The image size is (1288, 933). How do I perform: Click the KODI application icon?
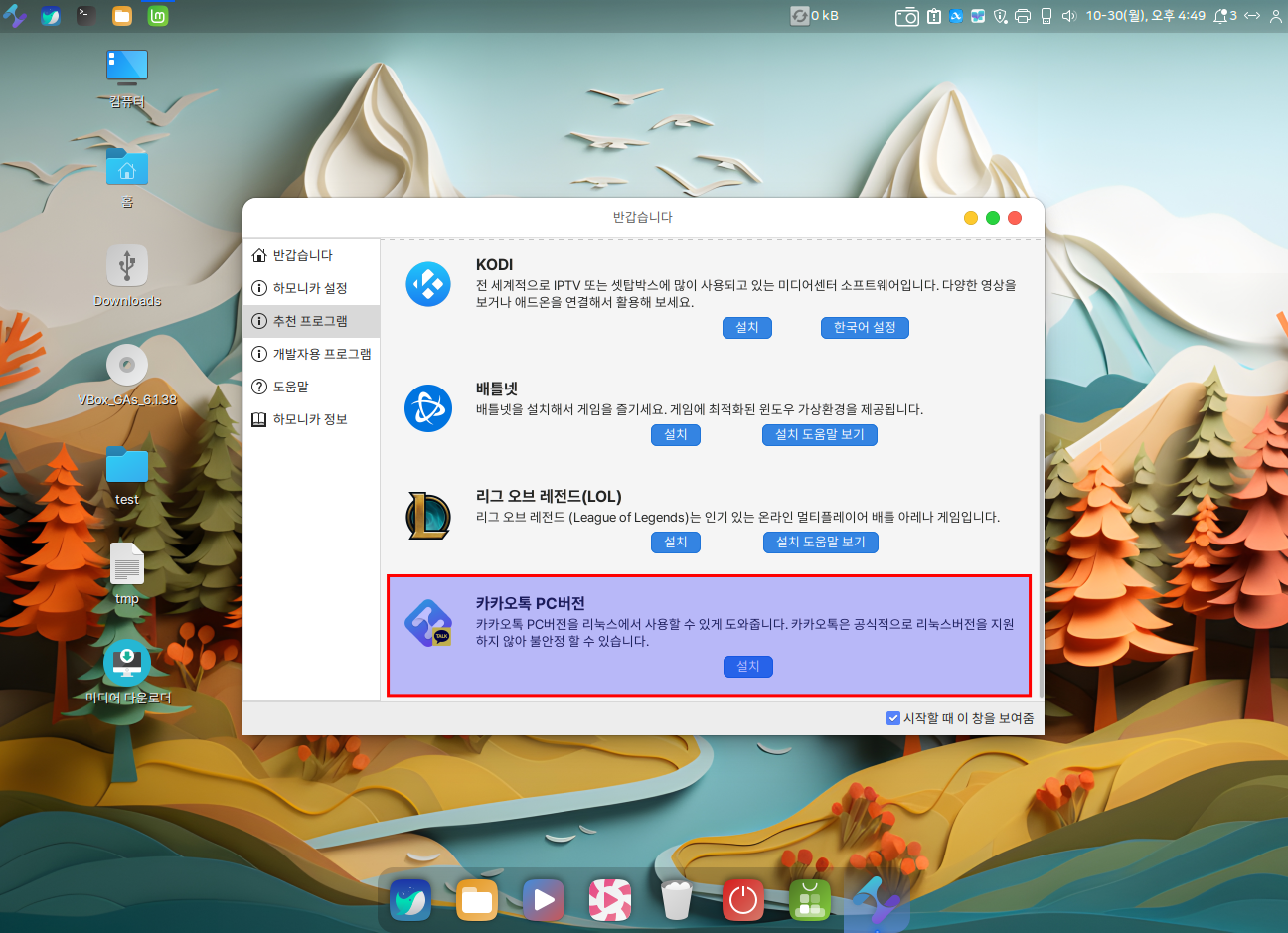(428, 284)
